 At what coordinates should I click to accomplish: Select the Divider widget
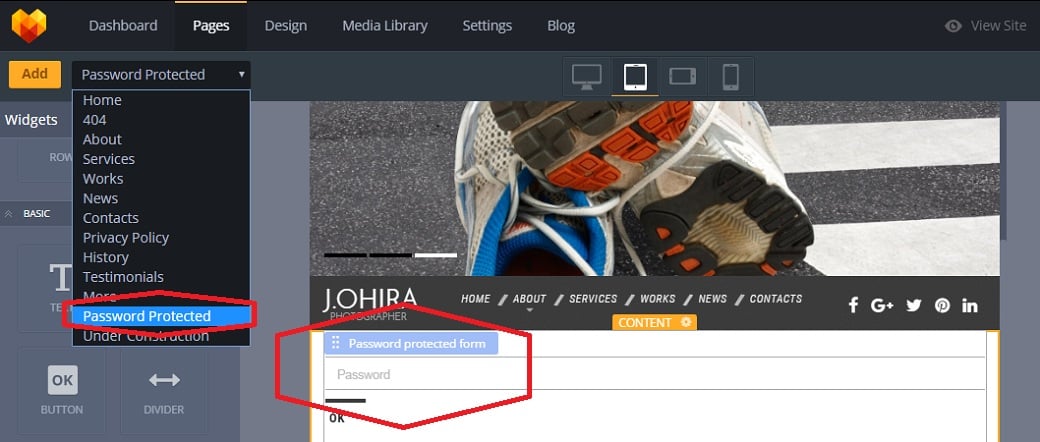(164, 389)
